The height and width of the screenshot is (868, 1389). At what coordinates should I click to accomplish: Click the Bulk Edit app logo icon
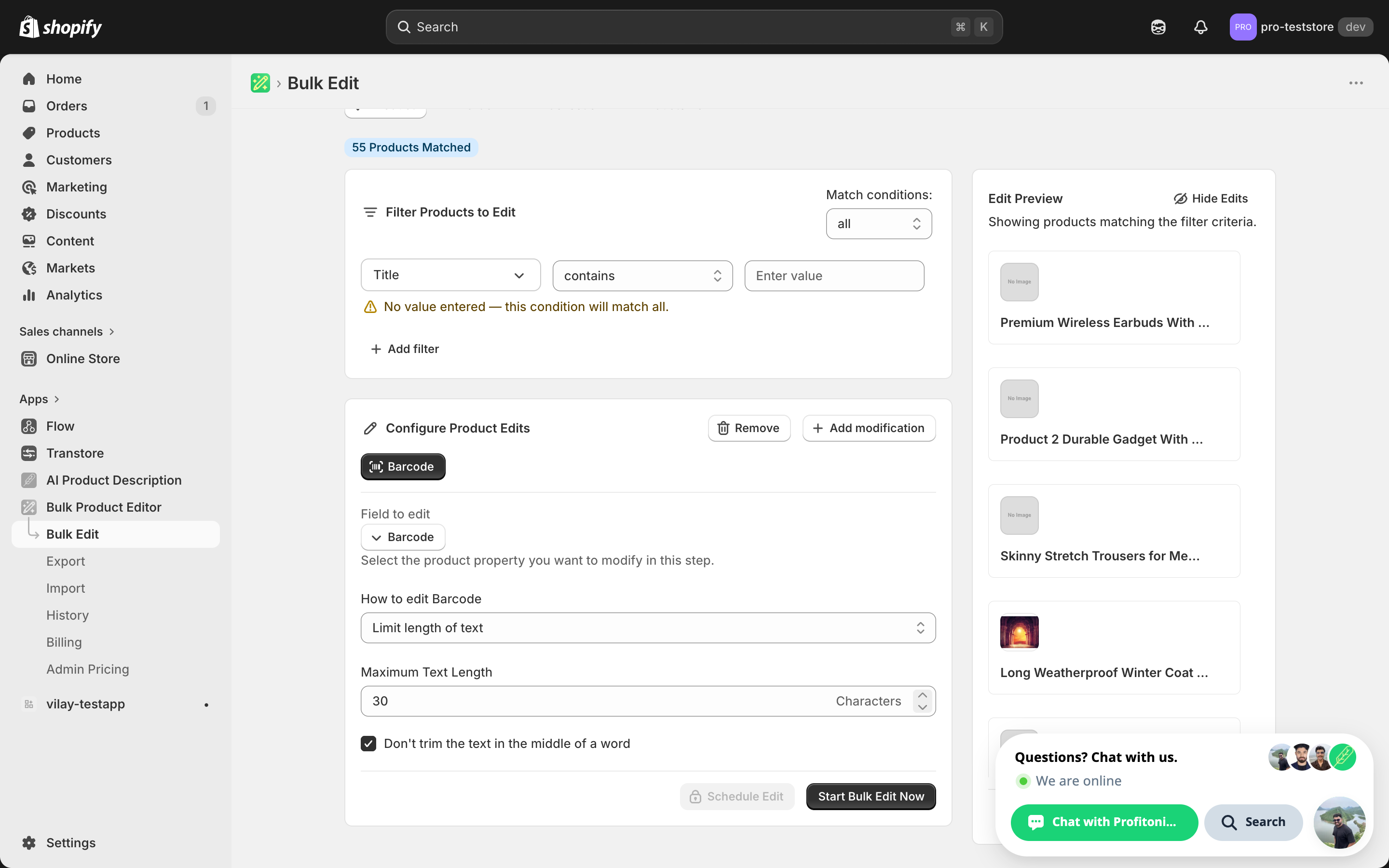pos(260,83)
